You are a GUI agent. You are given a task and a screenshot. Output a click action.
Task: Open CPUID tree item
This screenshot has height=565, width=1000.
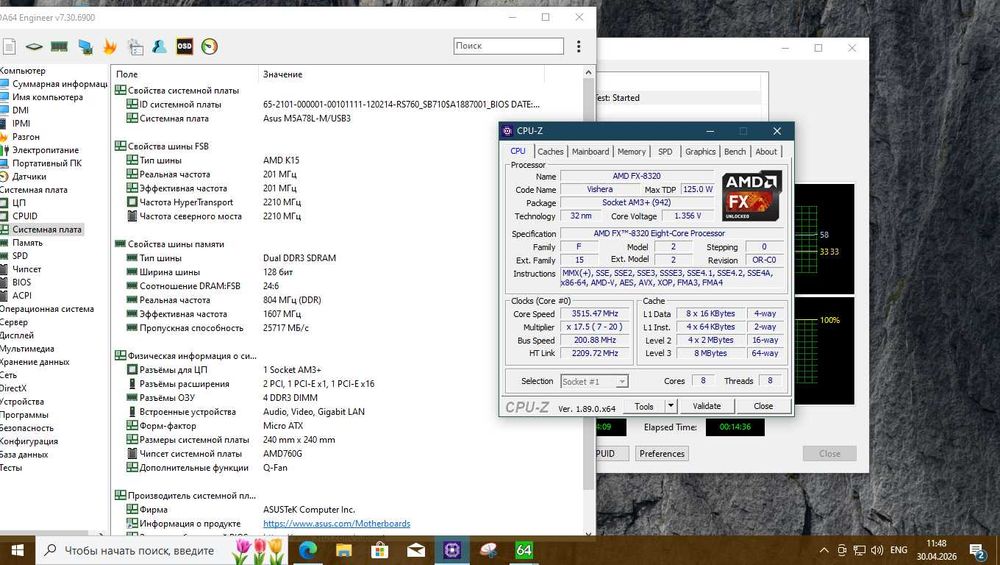[24, 216]
